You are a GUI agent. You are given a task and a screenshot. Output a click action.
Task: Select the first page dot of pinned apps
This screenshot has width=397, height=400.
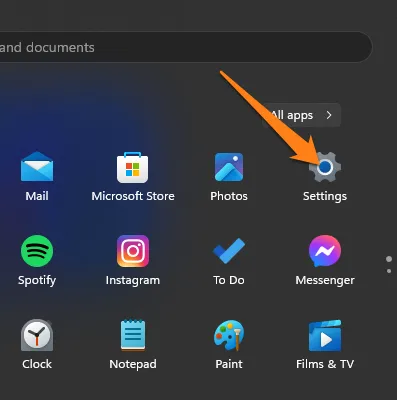(x=389, y=259)
